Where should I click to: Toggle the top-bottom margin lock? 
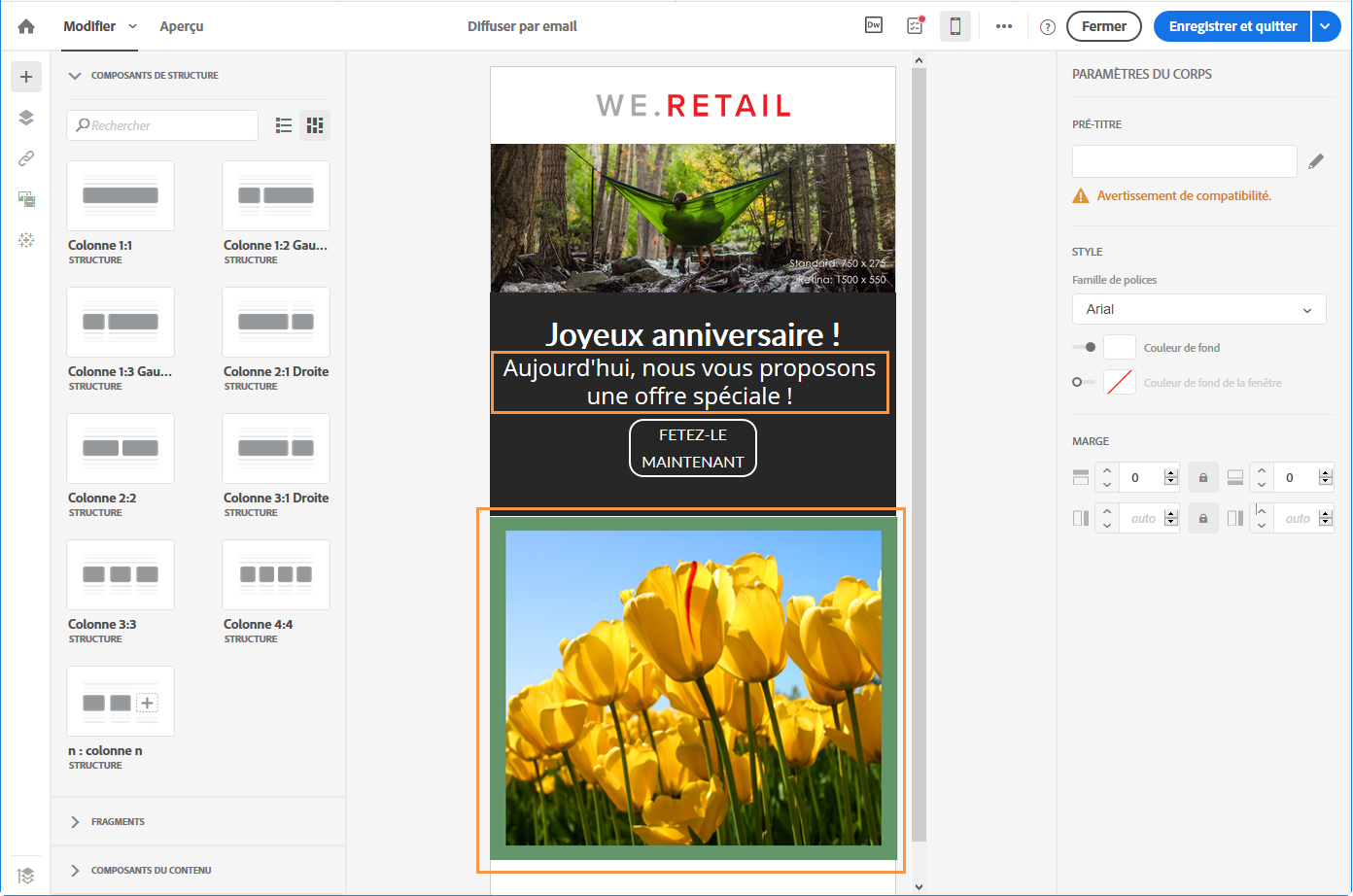click(x=1203, y=477)
